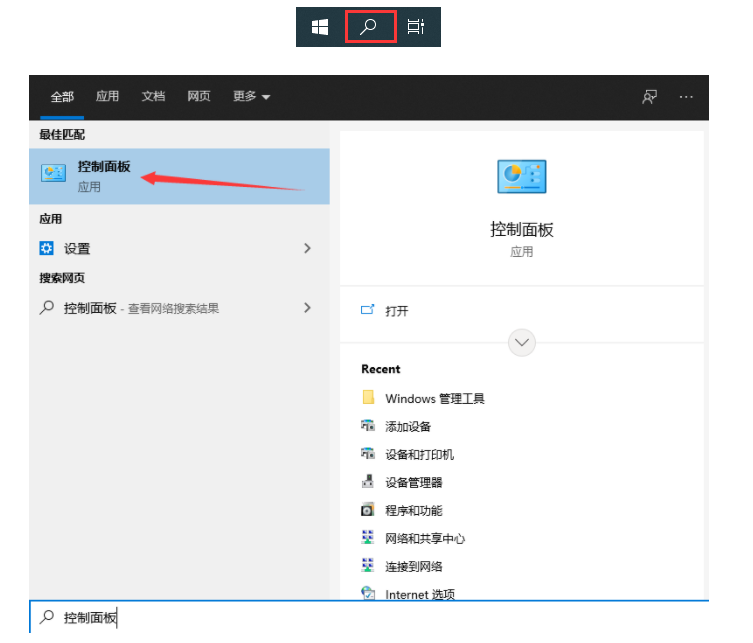
Task: Open the three-dot options menu
Action: point(686,97)
